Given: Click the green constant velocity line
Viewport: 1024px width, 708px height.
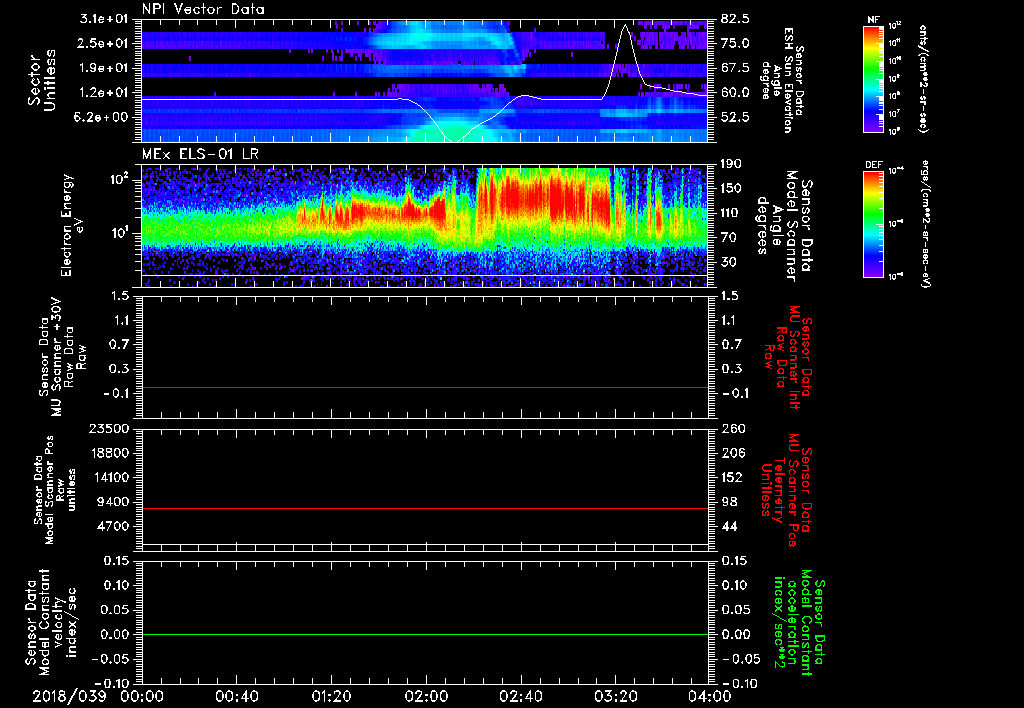Looking at the screenshot, I should pyautogui.click(x=424, y=635).
